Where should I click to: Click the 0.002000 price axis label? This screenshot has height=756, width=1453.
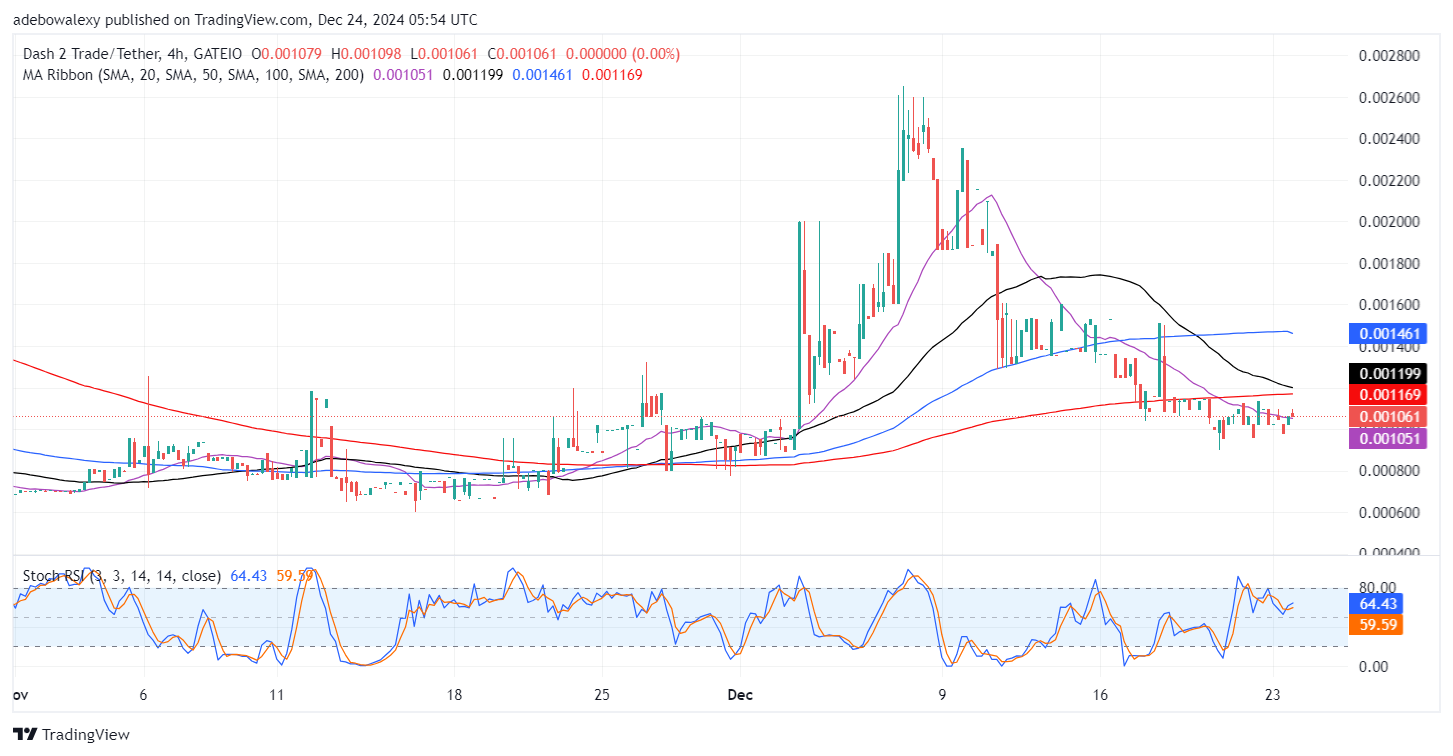[x=1391, y=221]
